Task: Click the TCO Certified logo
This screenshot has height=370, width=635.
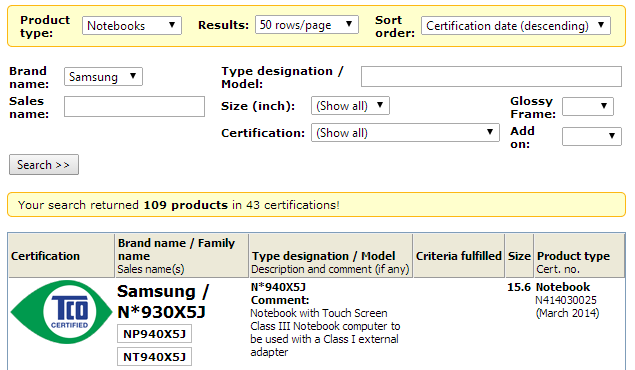Action: [x=61, y=312]
